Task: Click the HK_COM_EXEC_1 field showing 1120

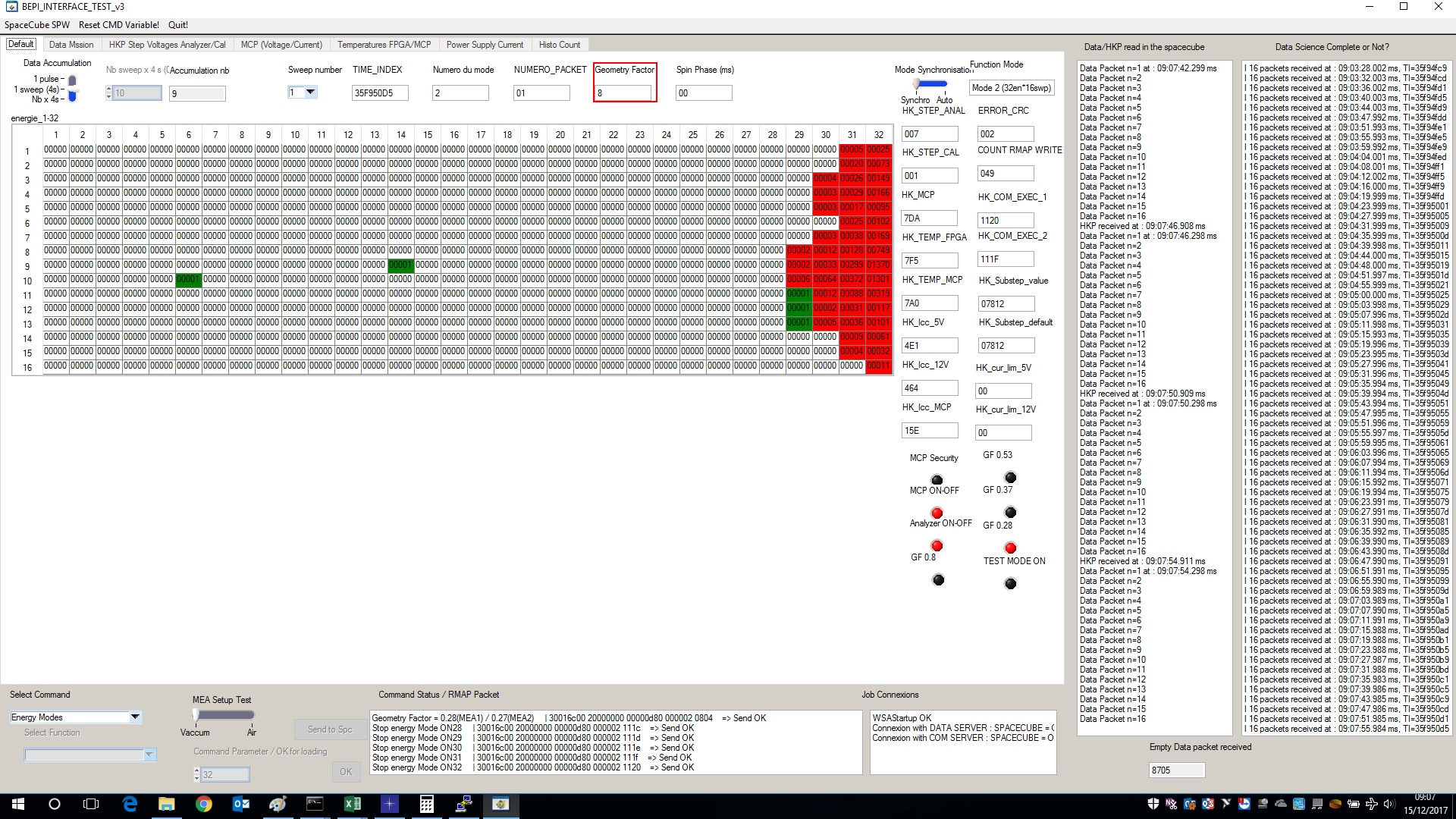Action: pyautogui.click(x=1006, y=221)
